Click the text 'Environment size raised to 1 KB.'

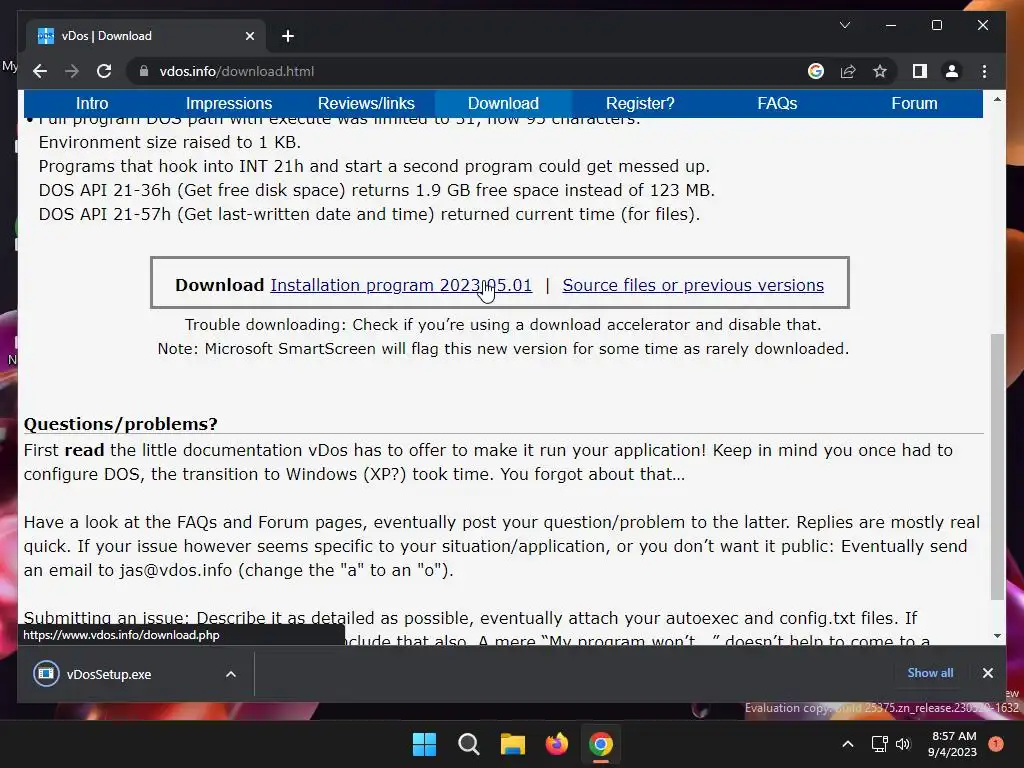click(169, 142)
